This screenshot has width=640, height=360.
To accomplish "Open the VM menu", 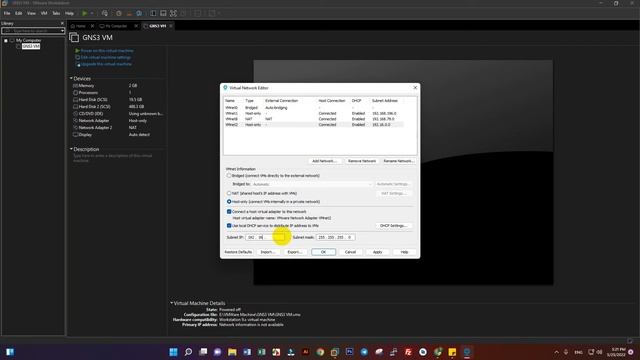I will (x=44, y=13).
